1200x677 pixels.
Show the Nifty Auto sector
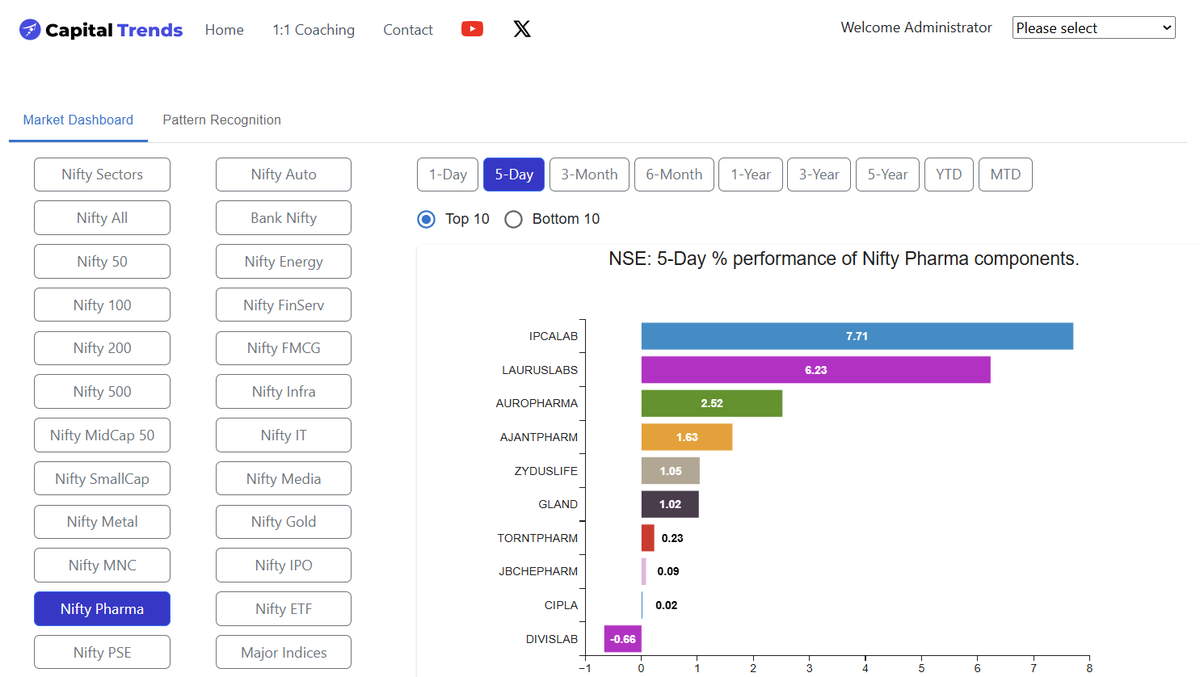tap(283, 174)
